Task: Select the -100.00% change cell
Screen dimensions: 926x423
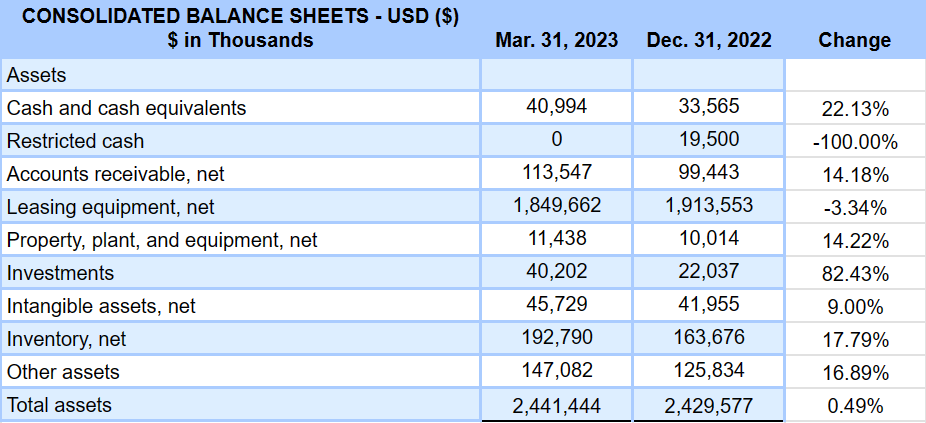Action: (855, 141)
